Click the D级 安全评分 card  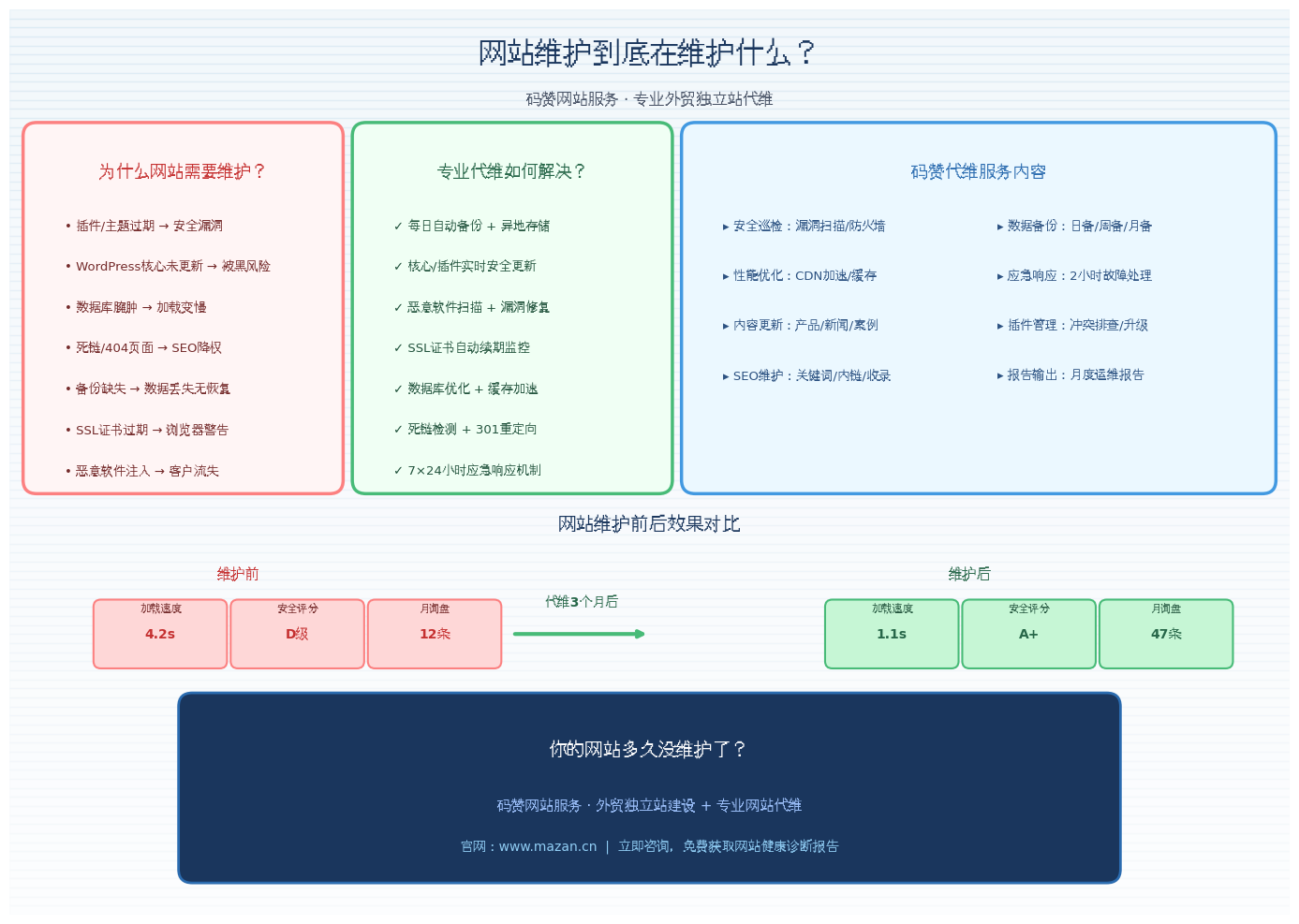297,634
